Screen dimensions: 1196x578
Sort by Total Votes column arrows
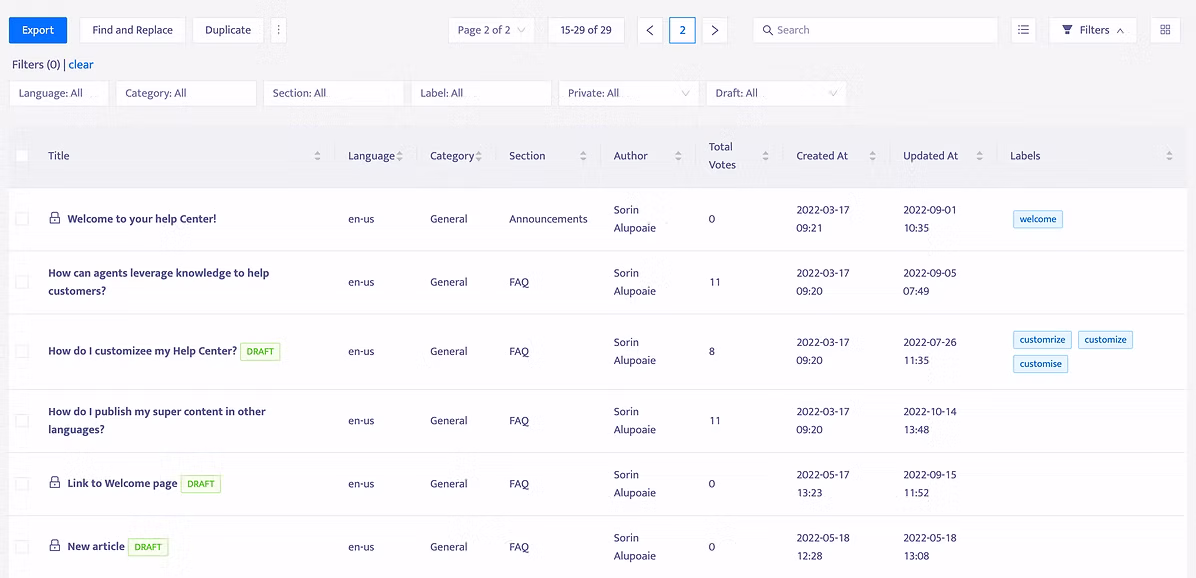(765, 156)
